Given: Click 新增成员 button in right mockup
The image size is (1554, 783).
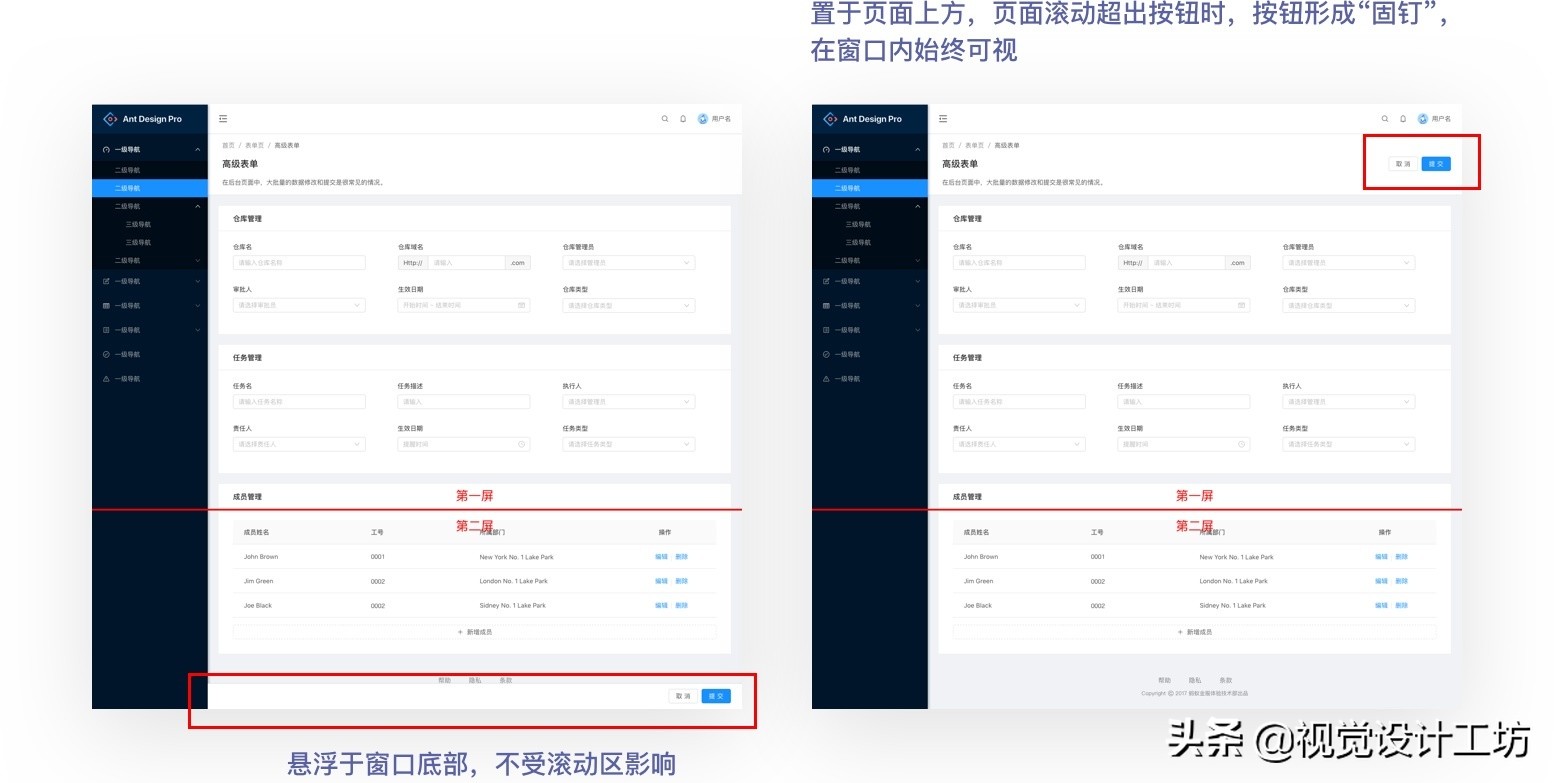Looking at the screenshot, I should click(1195, 632).
